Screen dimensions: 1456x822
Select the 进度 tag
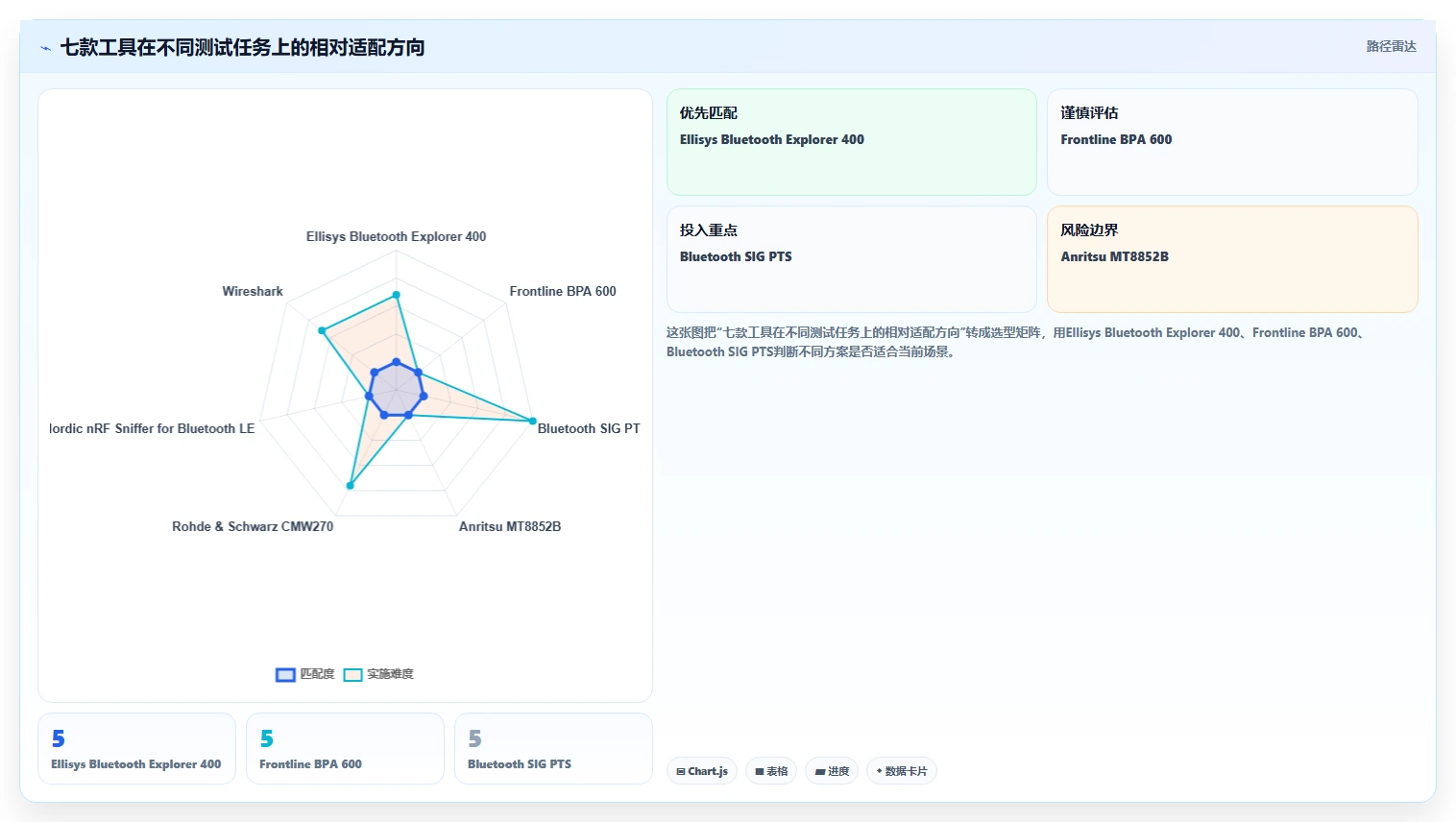pyautogui.click(x=832, y=771)
